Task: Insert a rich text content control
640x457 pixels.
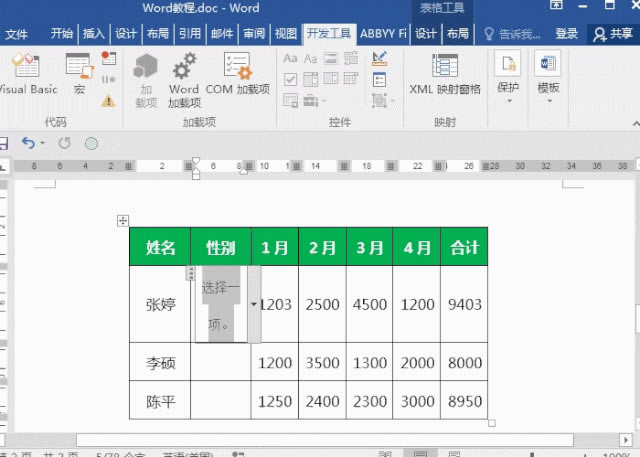Action: pyautogui.click(x=290, y=58)
